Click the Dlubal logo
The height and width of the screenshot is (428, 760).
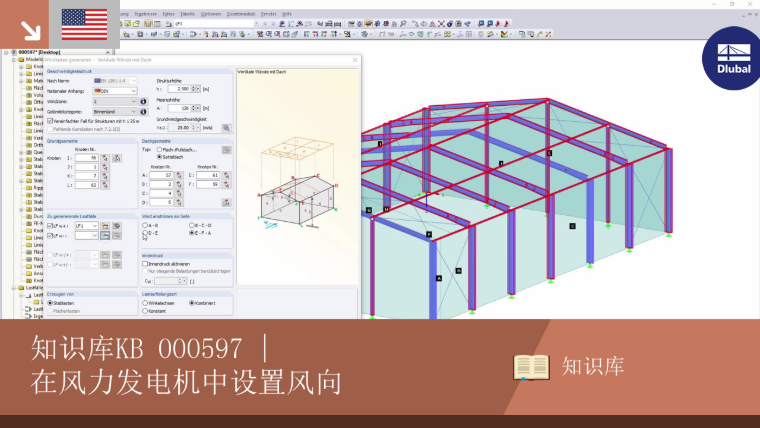click(733, 59)
